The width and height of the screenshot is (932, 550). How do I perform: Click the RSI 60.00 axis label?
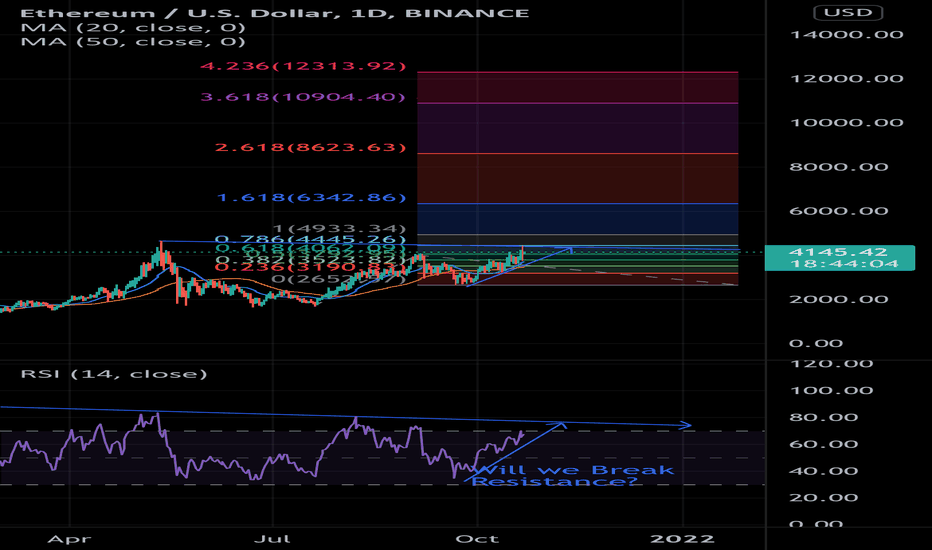click(x=824, y=444)
